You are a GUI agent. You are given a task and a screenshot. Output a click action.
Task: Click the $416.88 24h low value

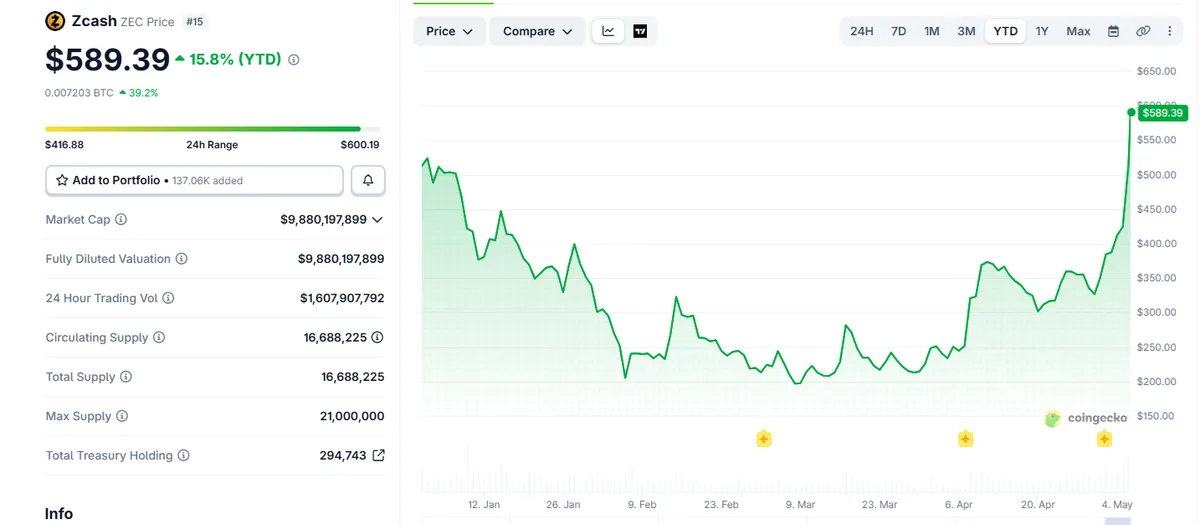click(x=64, y=145)
